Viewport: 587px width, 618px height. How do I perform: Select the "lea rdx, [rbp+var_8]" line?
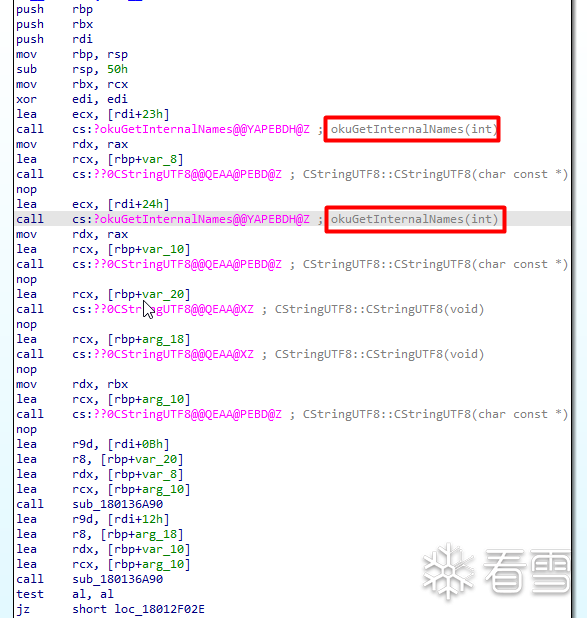(x=100, y=474)
